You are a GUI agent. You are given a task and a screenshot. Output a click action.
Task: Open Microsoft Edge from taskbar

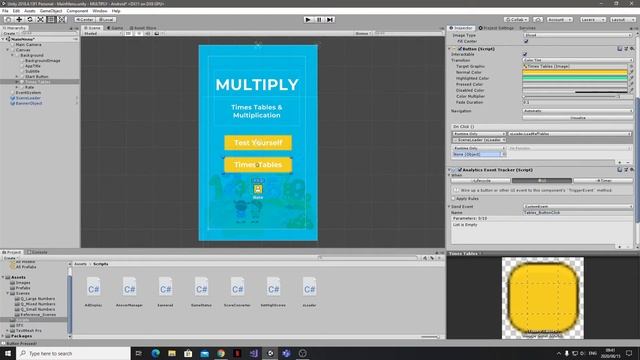pos(156,353)
